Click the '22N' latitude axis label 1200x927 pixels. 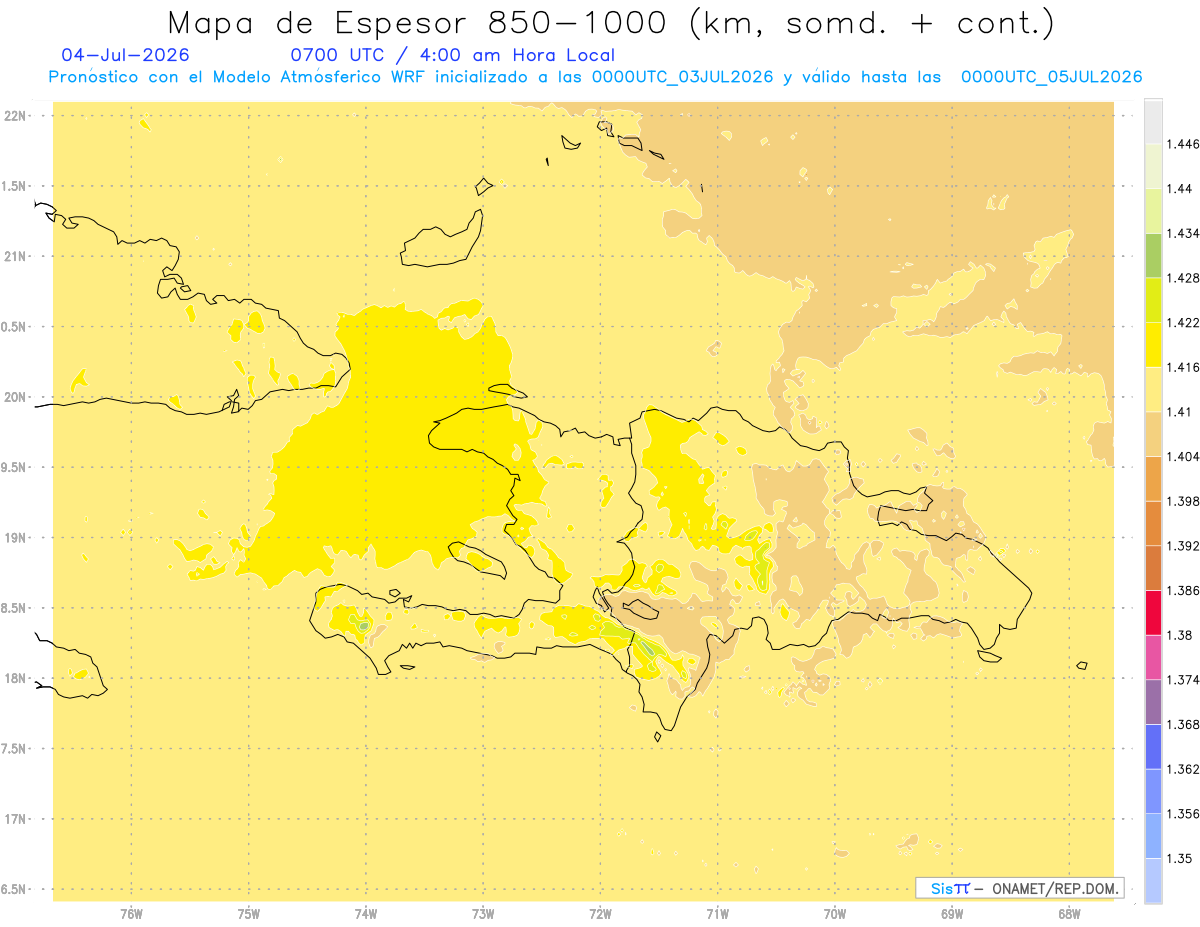click(15, 116)
